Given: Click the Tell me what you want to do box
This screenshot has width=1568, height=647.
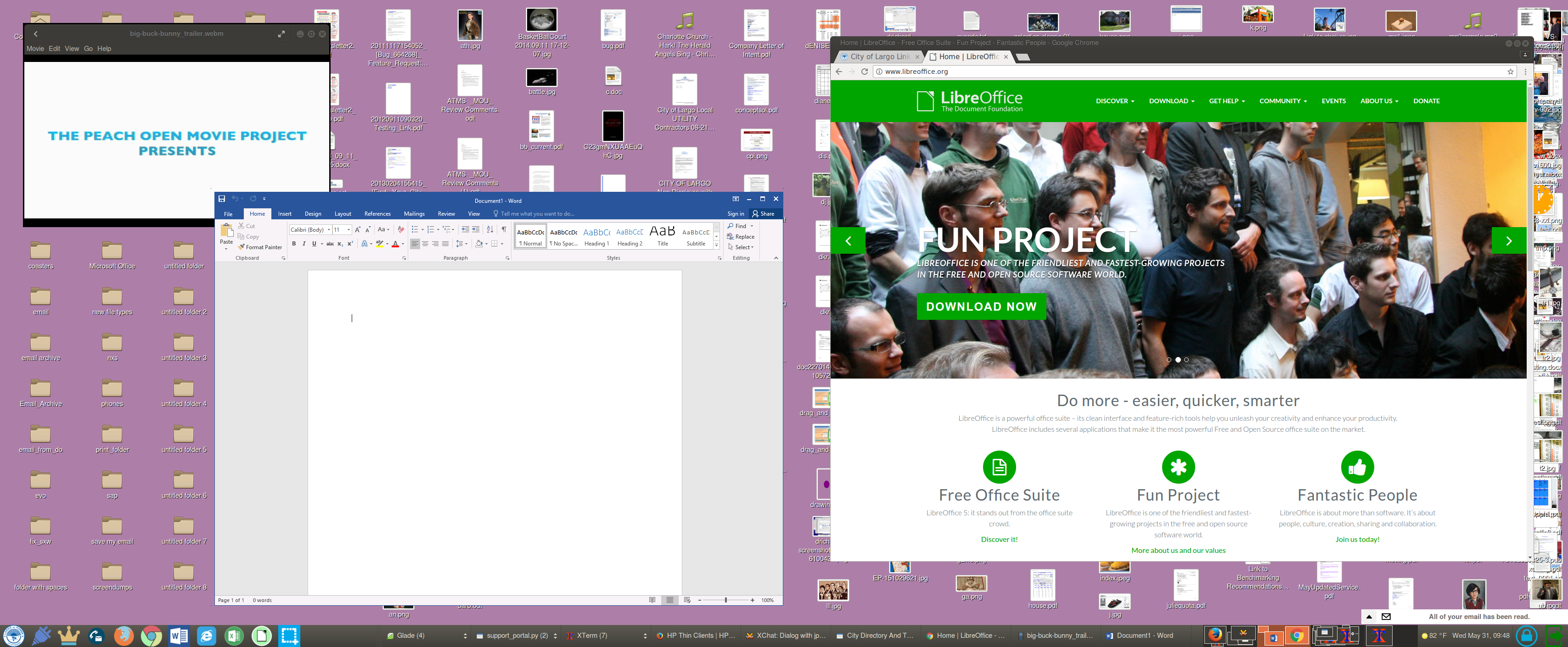Looking at the screenshot, I should (534, 214).
